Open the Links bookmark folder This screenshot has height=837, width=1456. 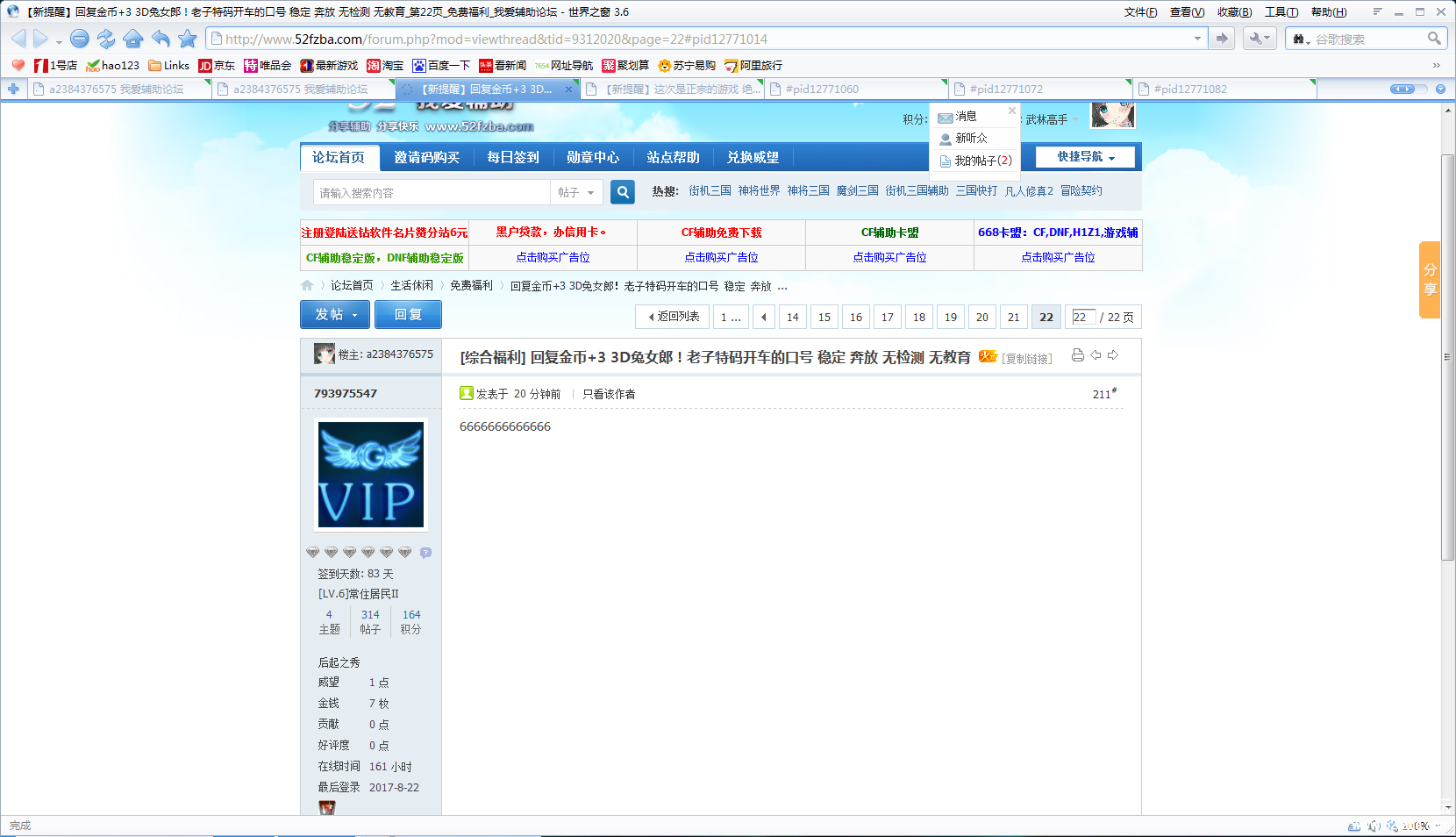click(x=169, y=65)
